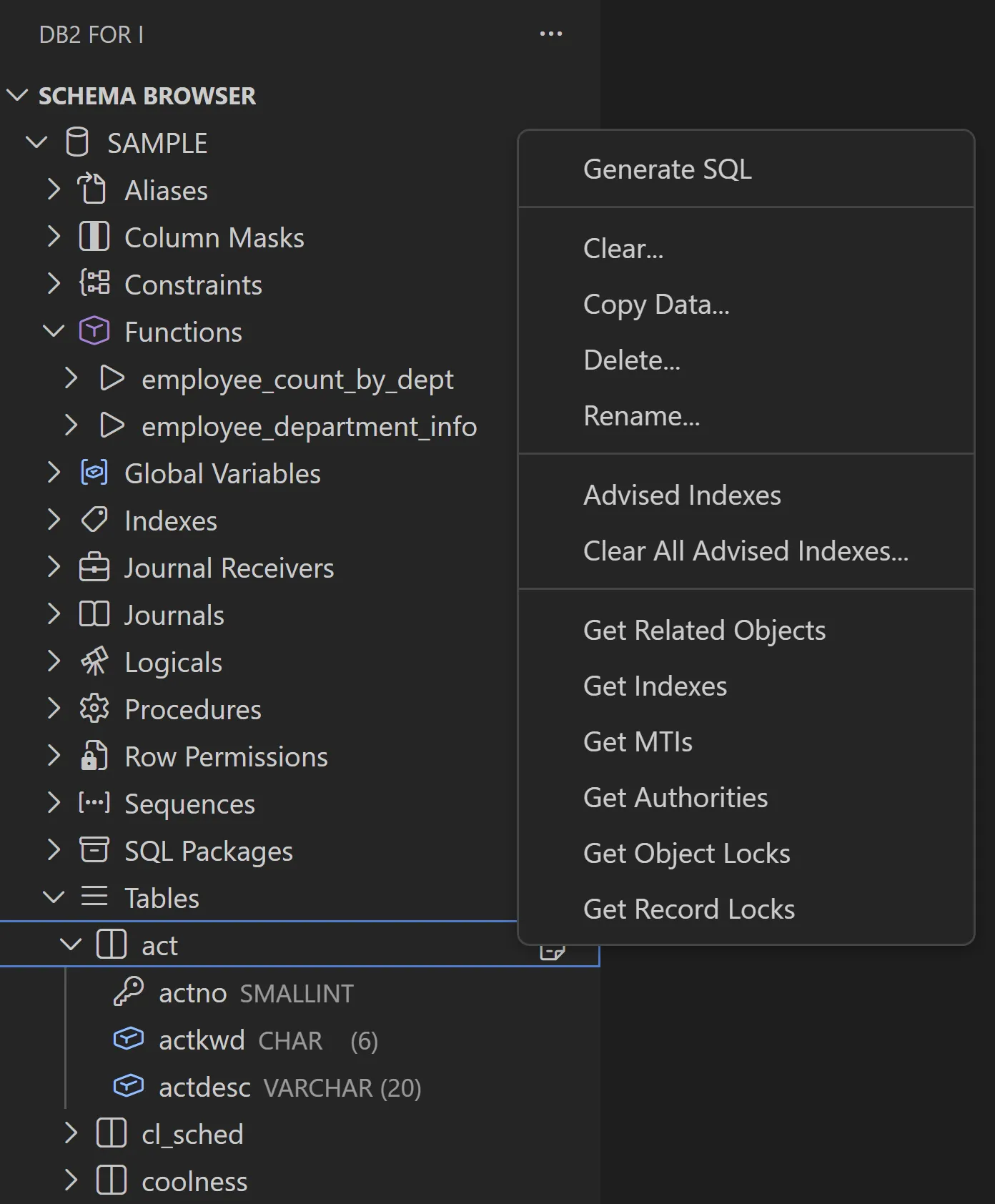Collapse the SCHEMA BROWSER section

(x=17, y=96)
